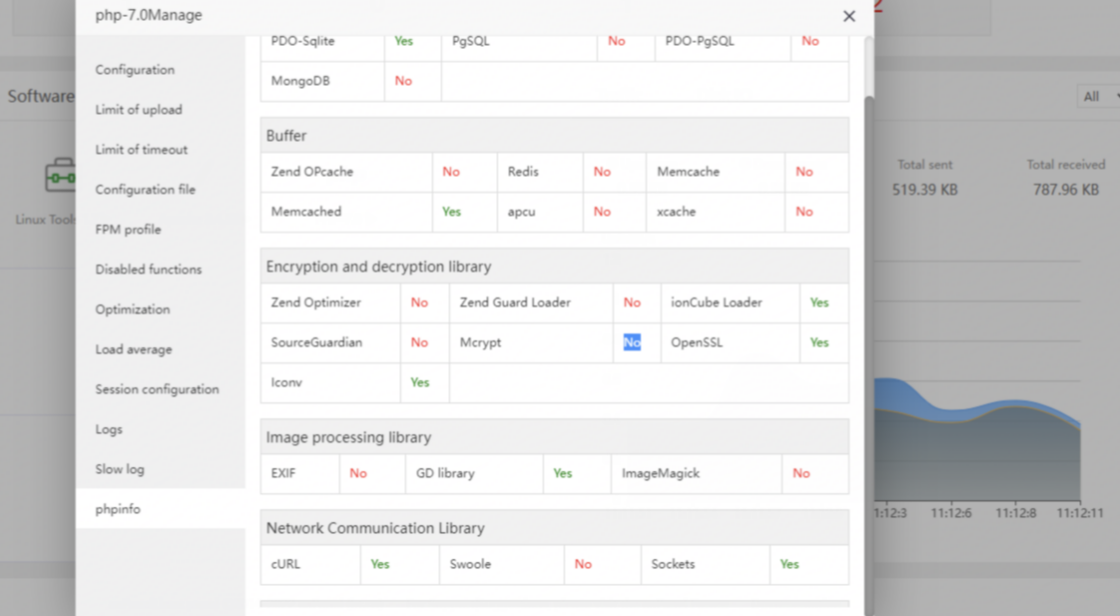Open the Configuration section
The image size is (1120, 616).
[x=135, y=70]
